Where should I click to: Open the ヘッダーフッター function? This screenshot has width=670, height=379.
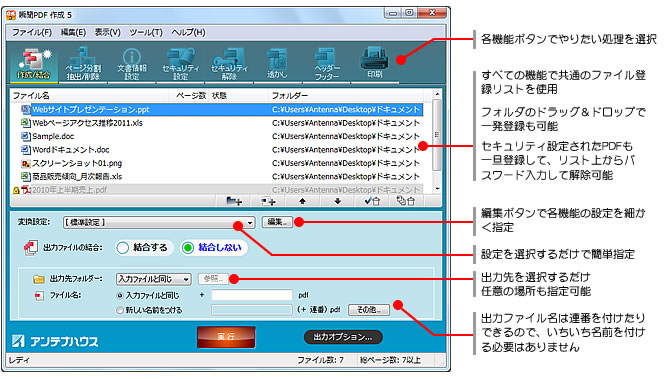pyautogui.click(x=326, y=64)
